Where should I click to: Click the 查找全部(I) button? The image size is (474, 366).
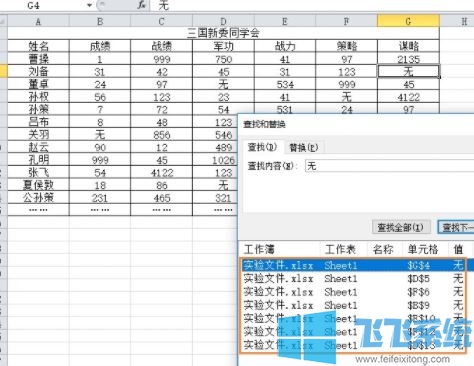tap(401, 227)
